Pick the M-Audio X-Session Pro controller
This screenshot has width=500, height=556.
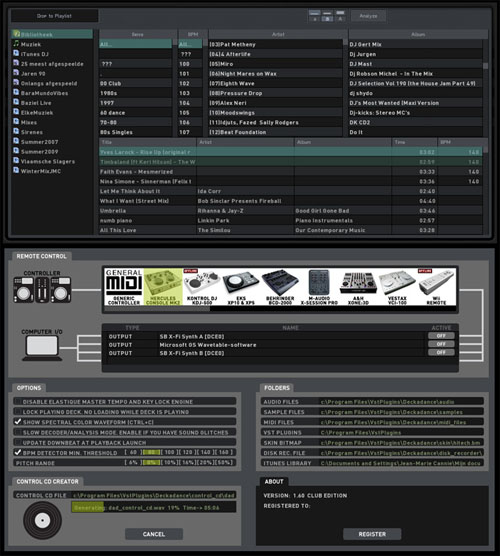tap(319, 287)
